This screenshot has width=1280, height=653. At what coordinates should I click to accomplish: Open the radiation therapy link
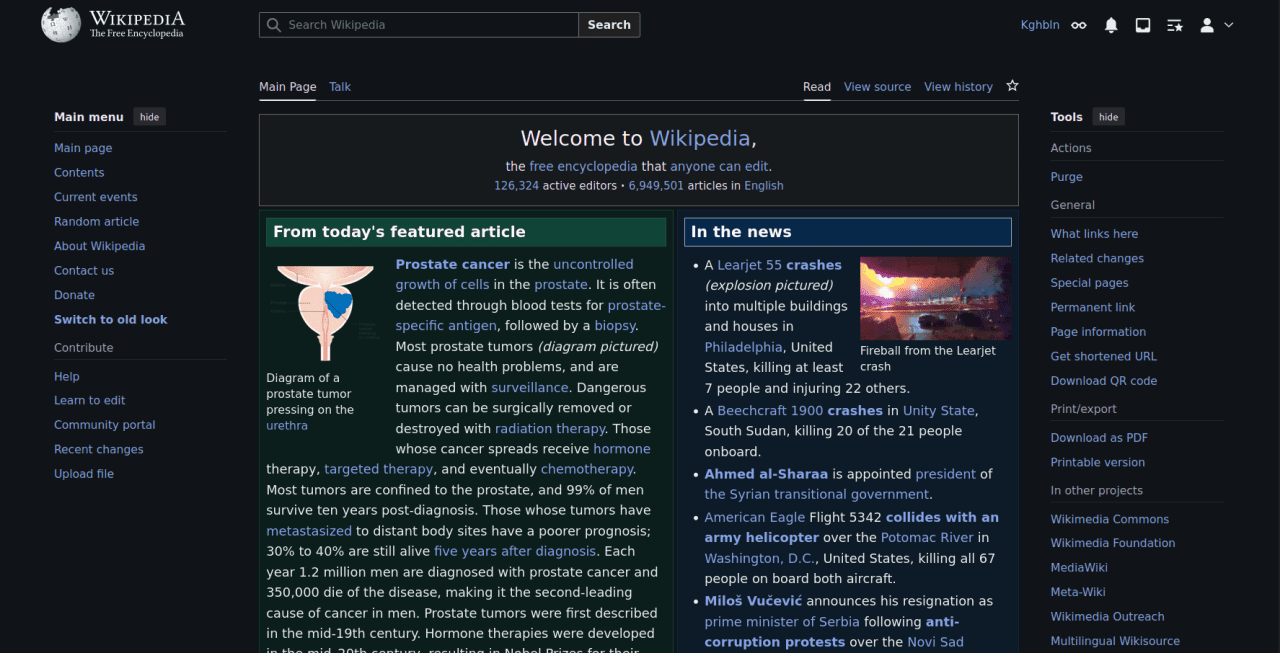click(x=551, y=429)
